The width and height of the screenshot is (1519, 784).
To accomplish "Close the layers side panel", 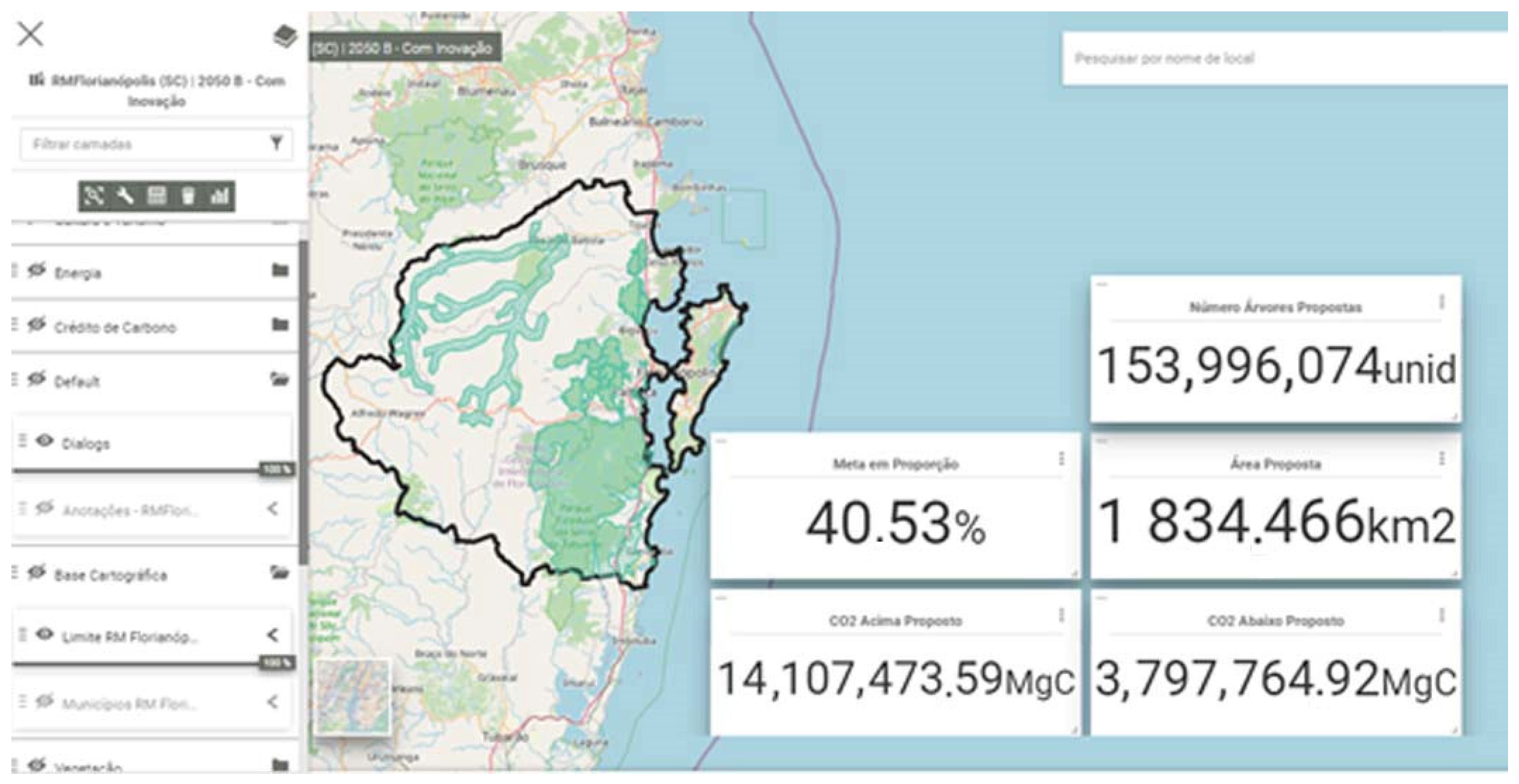I will (31, 34).
